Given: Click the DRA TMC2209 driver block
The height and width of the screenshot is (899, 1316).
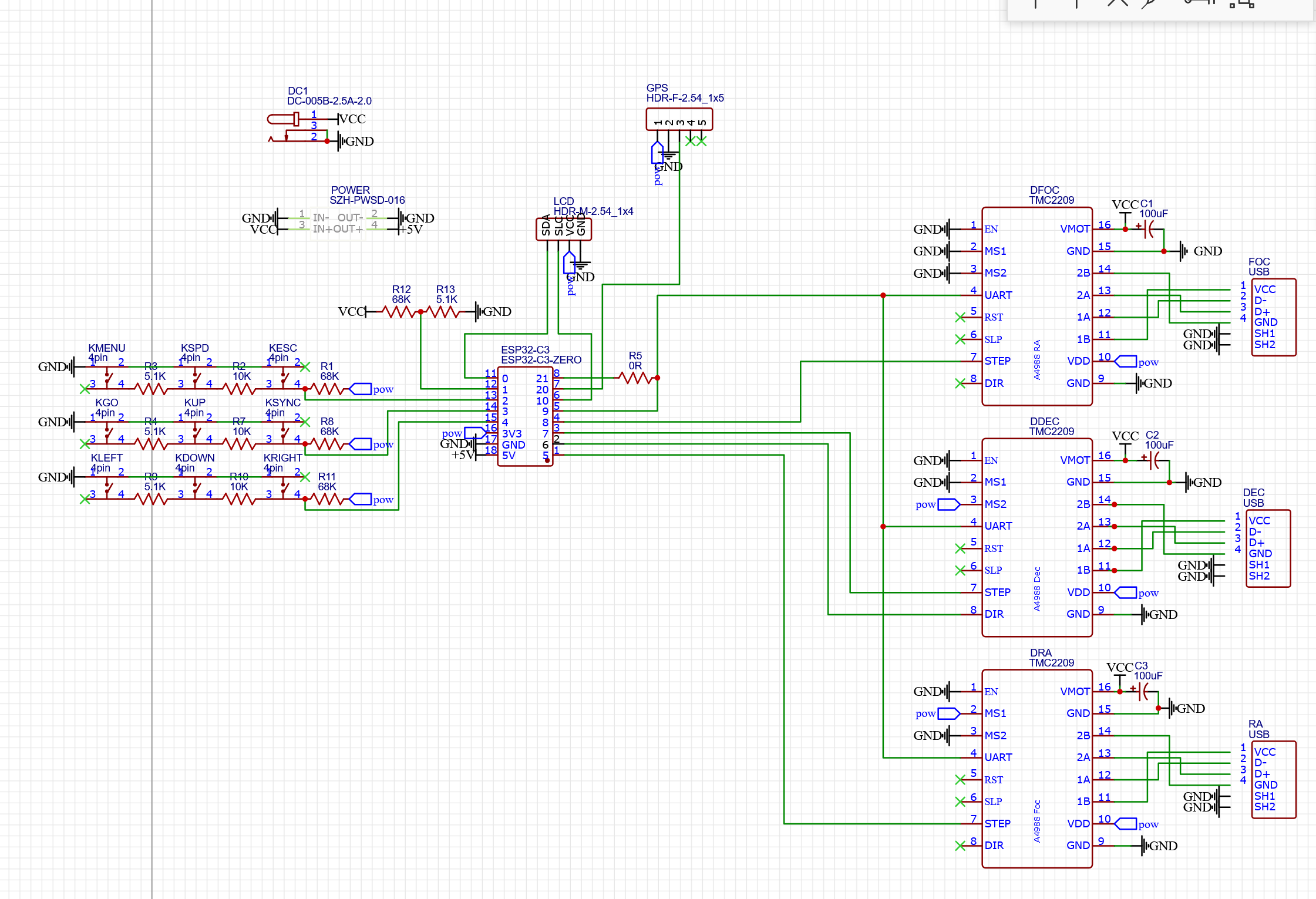Looking at the screenshot, I should [x=1037, y=769].
